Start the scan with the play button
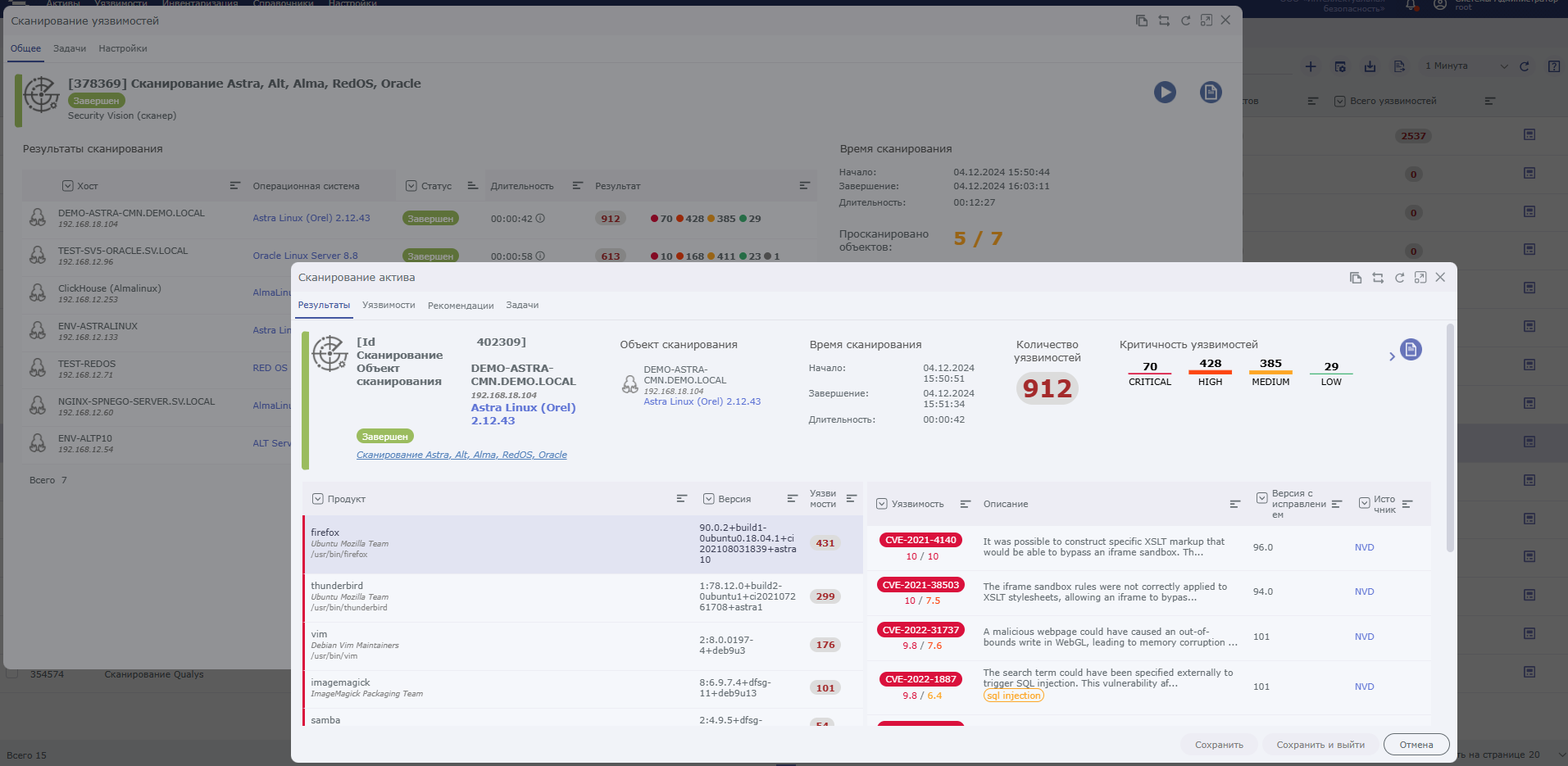 pyautogui.click(x=1165, y=93)
